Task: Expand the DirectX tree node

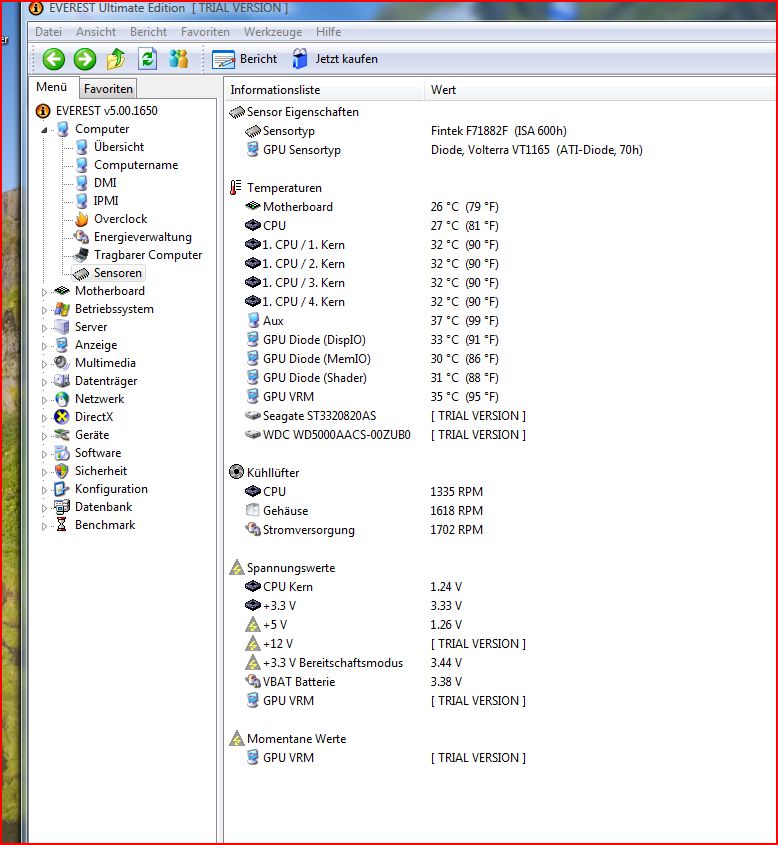Action: tap(44, 418)
